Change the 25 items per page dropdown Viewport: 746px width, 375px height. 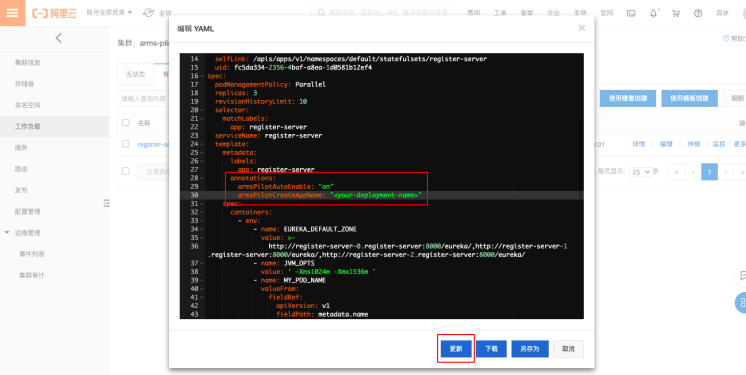pos(640,172)
